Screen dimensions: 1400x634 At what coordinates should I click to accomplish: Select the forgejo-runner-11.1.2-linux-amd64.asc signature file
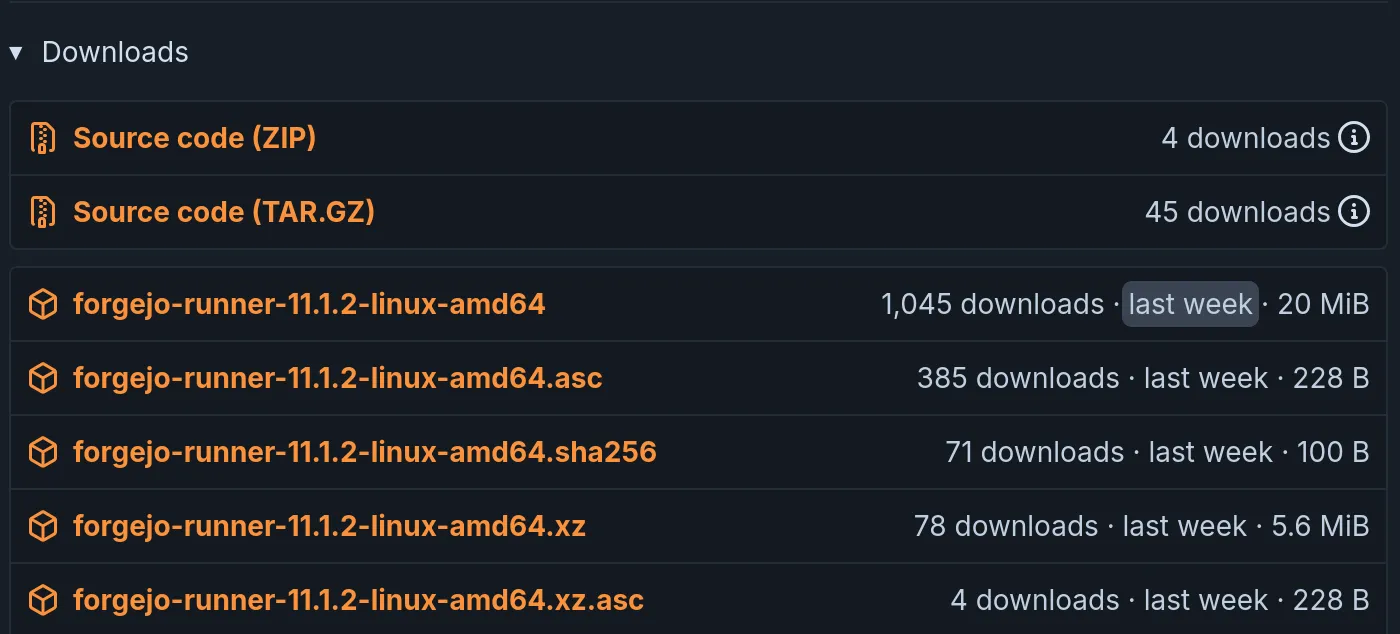pos(337,378)
